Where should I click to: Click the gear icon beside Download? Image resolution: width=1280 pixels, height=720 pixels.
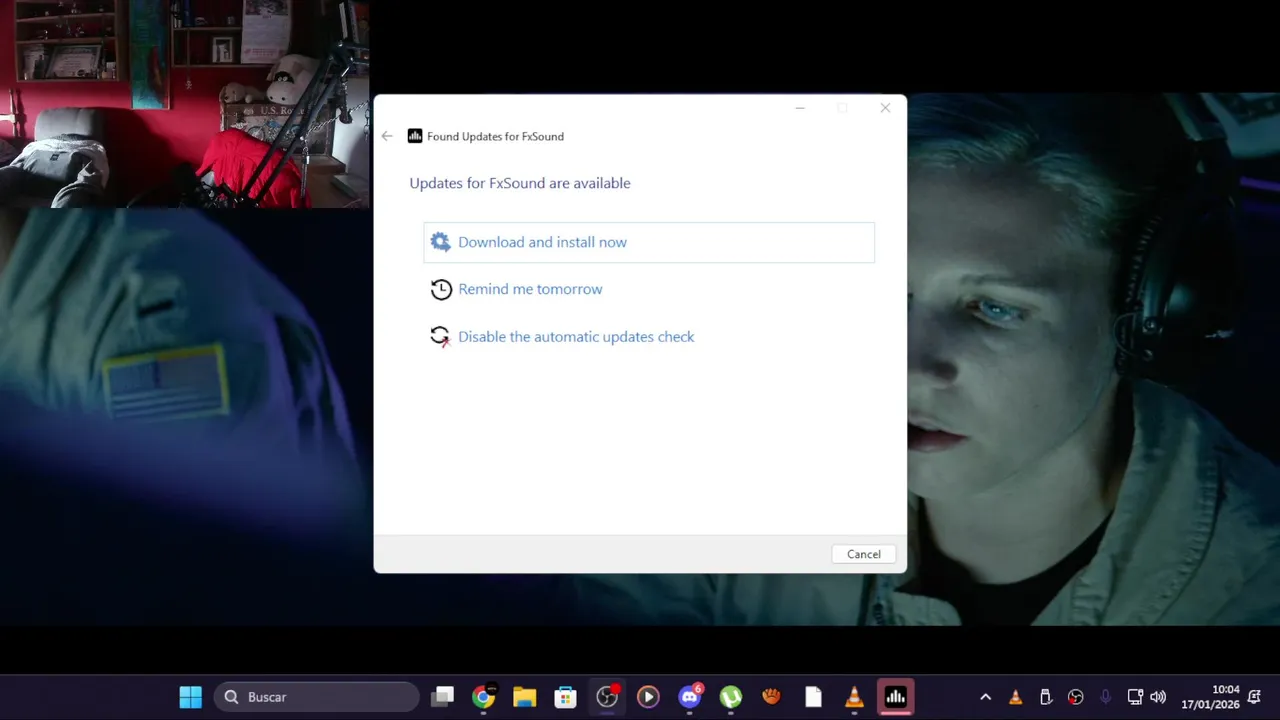(x=440, y=242)
